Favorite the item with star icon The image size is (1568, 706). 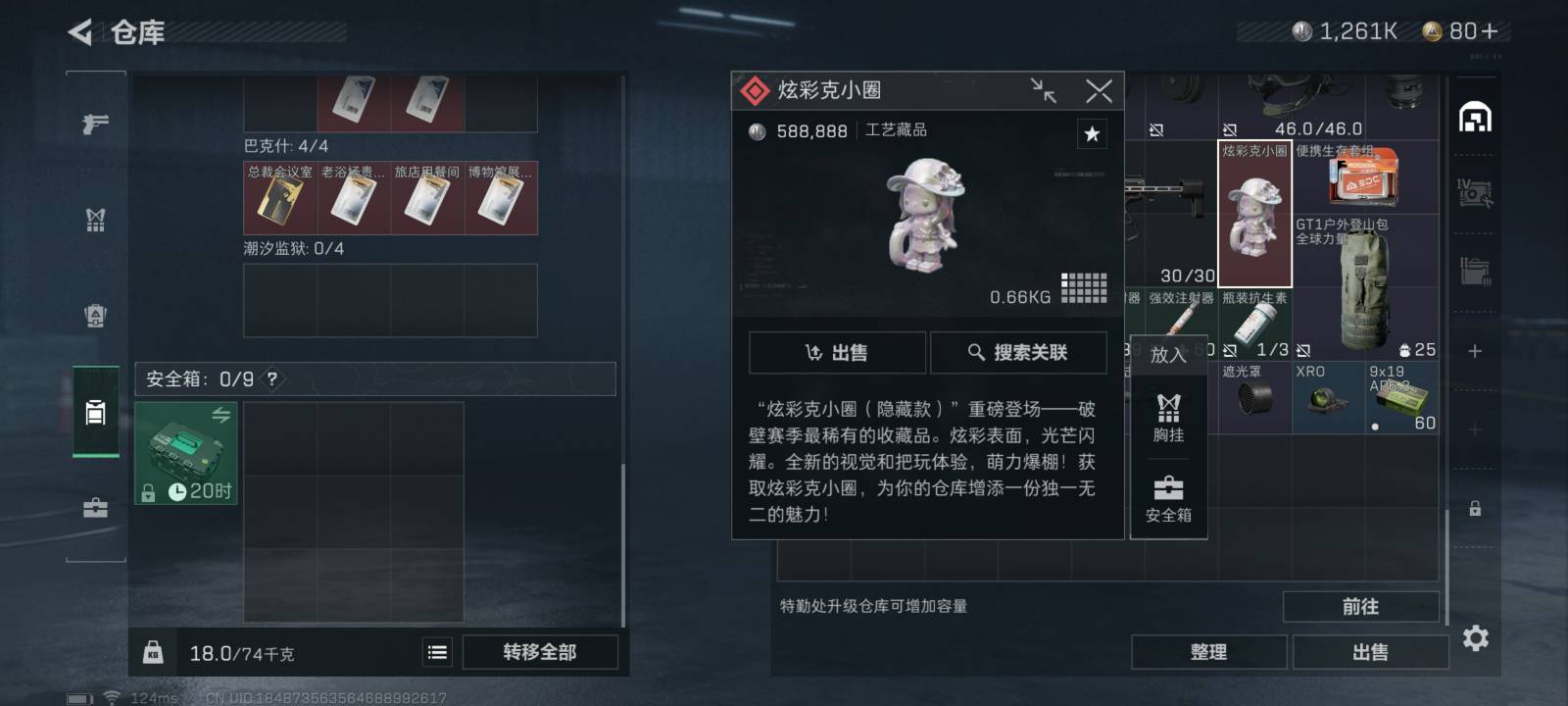coord(1092,134)
